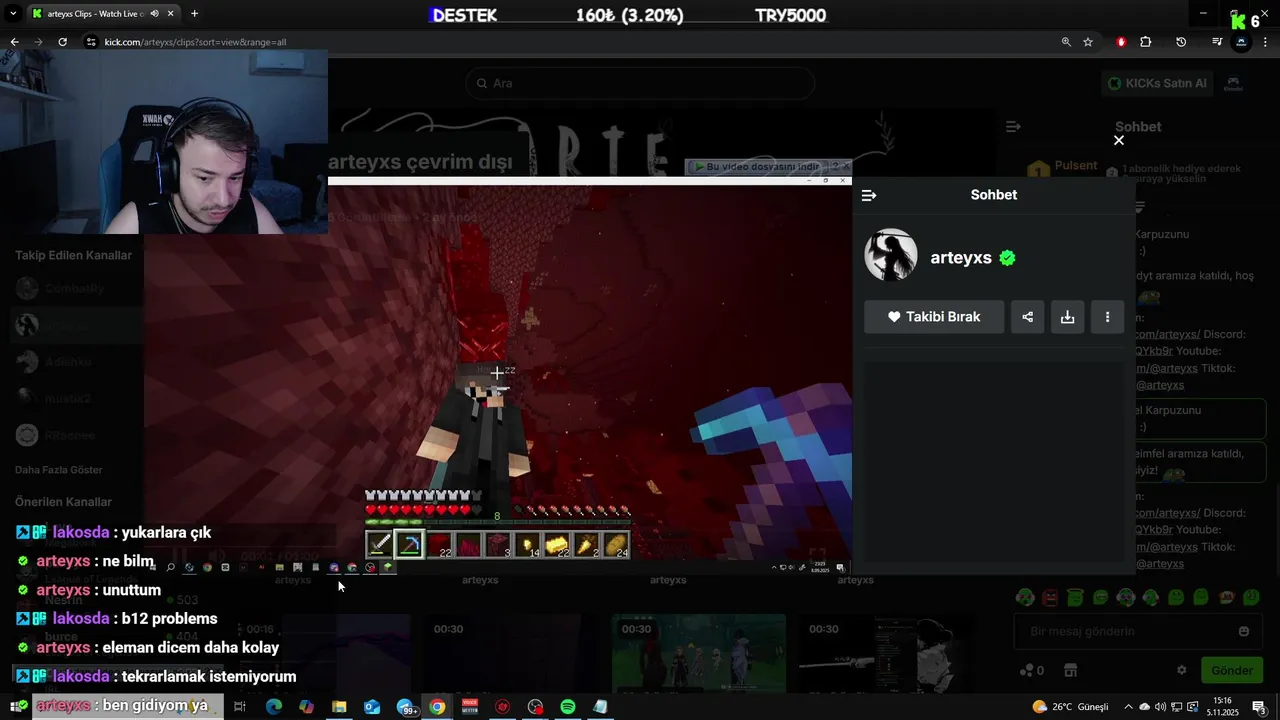The height and width of the screenshot is (720, 1280).
Task: Click the angry red emote in the quick emote row
Action: click(x=1050, y=597)
